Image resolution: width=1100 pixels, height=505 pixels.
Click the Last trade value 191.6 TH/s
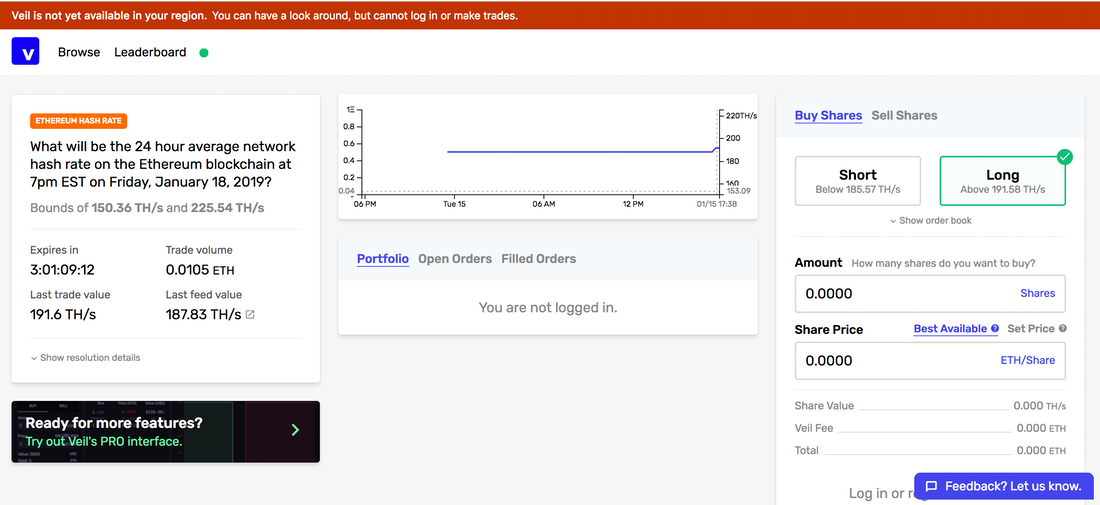[63, 314]
